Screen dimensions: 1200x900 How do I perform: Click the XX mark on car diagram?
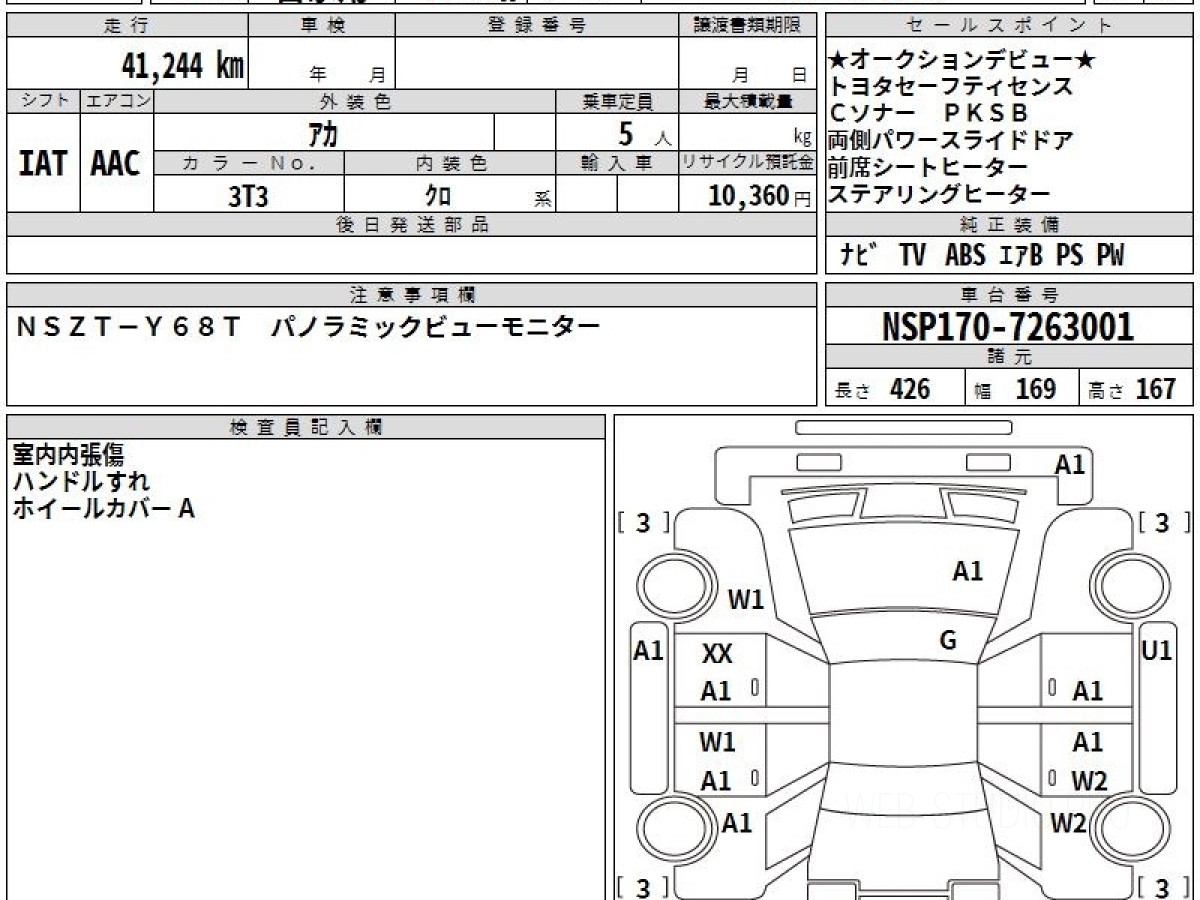pos(717,654)
